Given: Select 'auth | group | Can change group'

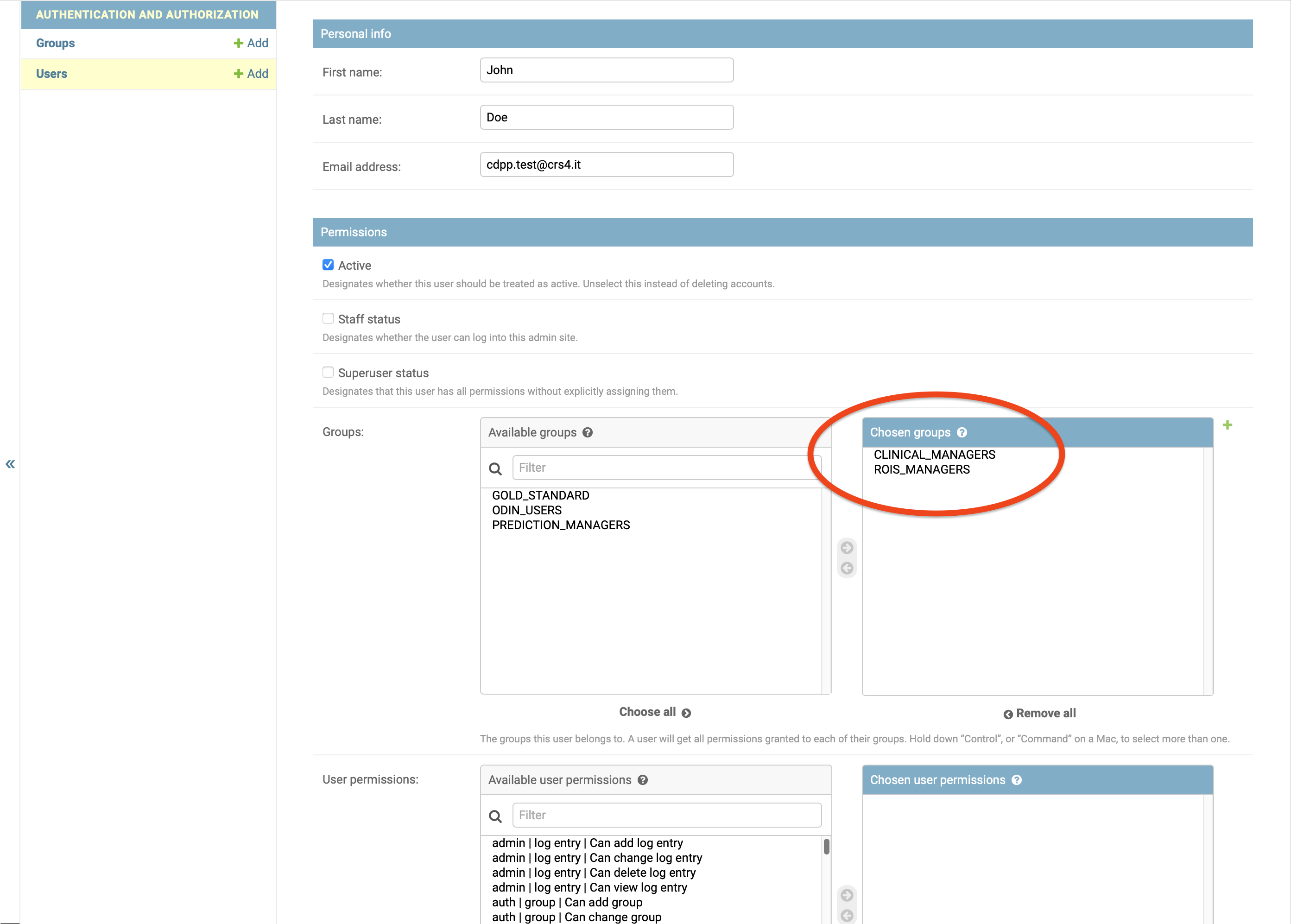Looking at the screenshot, I should [x=576, y=917].
